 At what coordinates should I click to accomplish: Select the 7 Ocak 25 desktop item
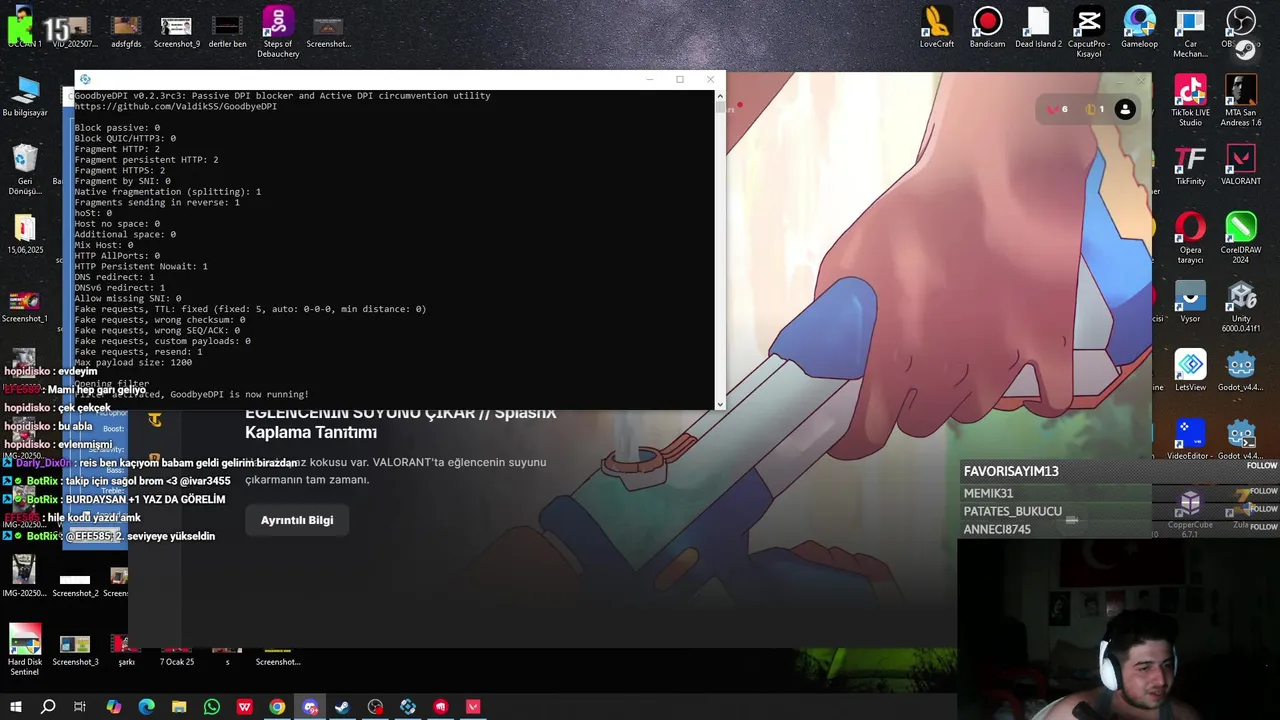pyautogui.click(x=177, y=656)
